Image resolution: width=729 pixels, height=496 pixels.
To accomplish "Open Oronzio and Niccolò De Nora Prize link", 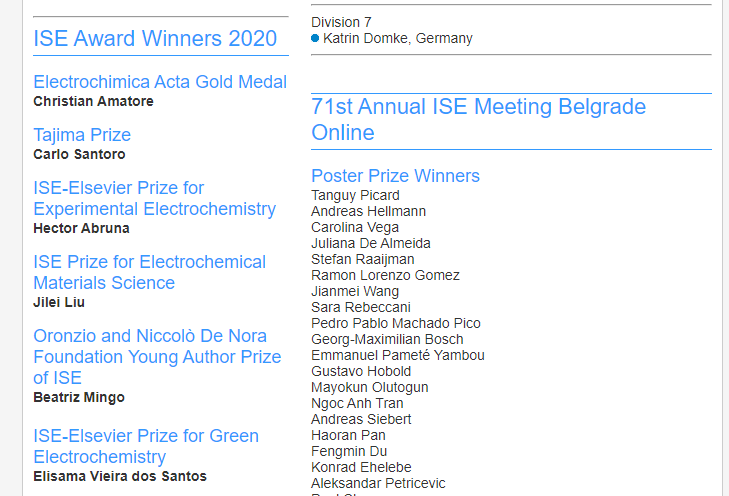I will pyautogui.click(x=157, y=357).
